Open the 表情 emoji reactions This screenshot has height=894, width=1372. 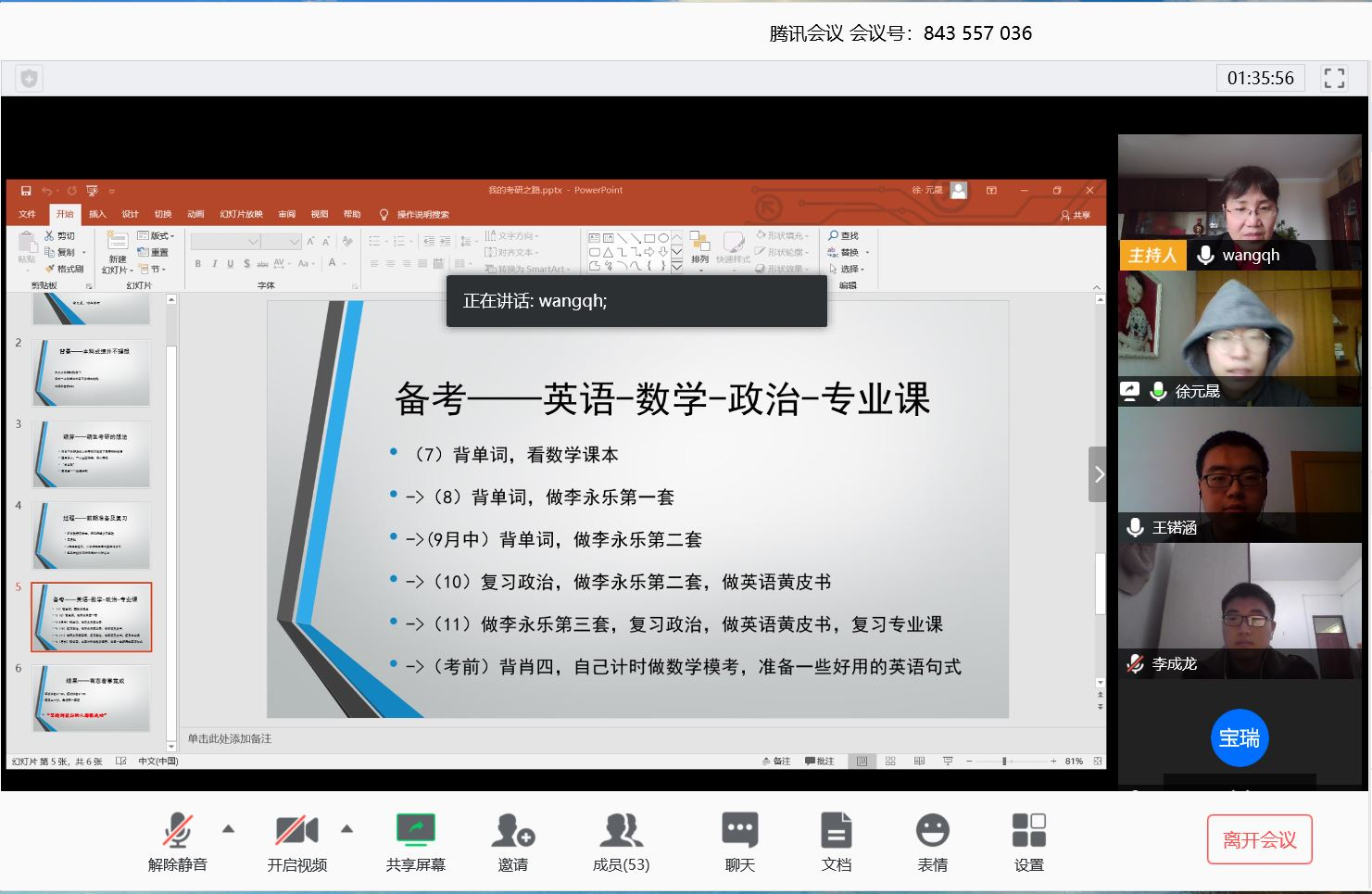pos(932,841)
